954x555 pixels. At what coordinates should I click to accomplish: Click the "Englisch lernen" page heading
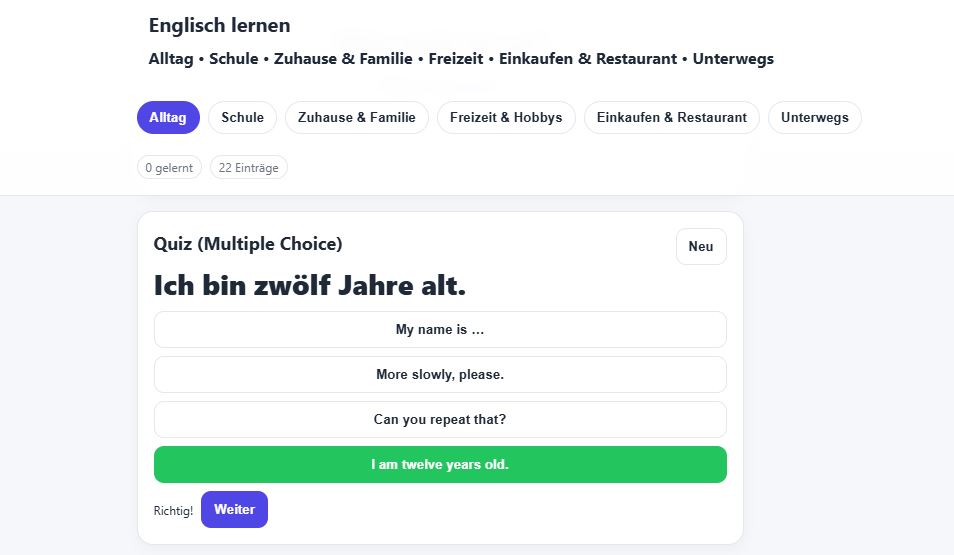pos(219,26)
